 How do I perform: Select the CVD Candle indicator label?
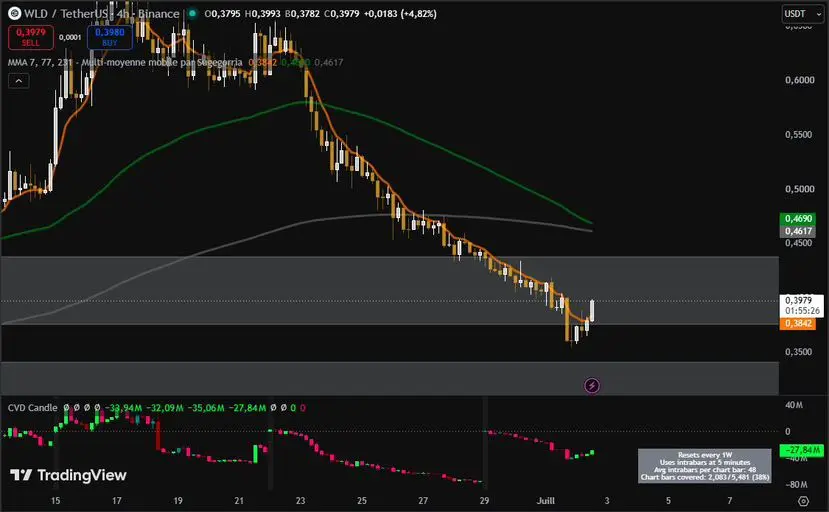[x=32, y=408]
